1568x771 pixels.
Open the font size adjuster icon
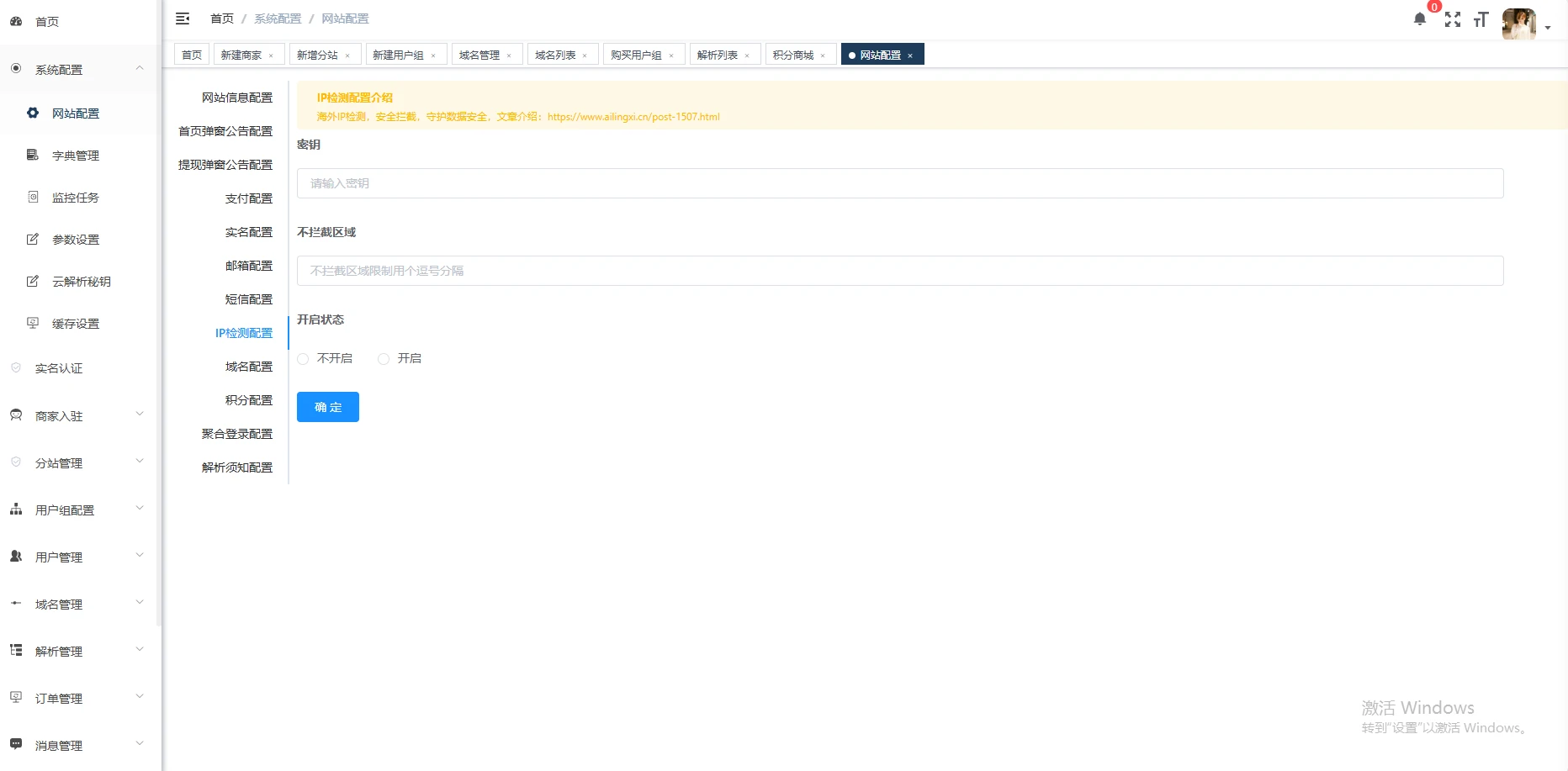[x=1481, y=19]
